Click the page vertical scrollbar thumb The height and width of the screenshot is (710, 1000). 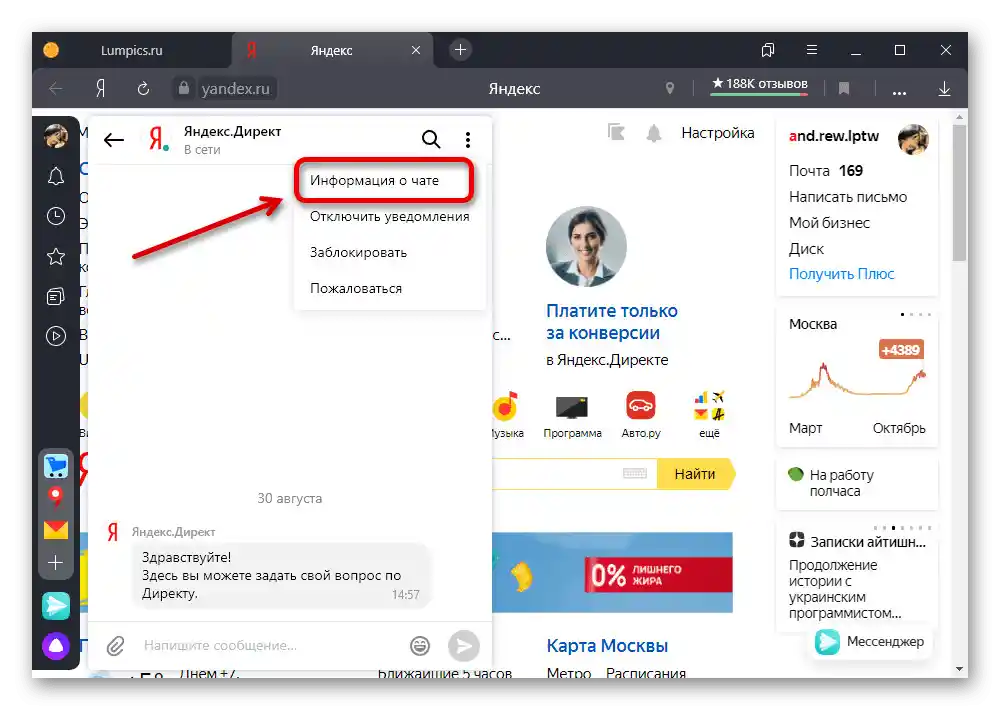959,192
